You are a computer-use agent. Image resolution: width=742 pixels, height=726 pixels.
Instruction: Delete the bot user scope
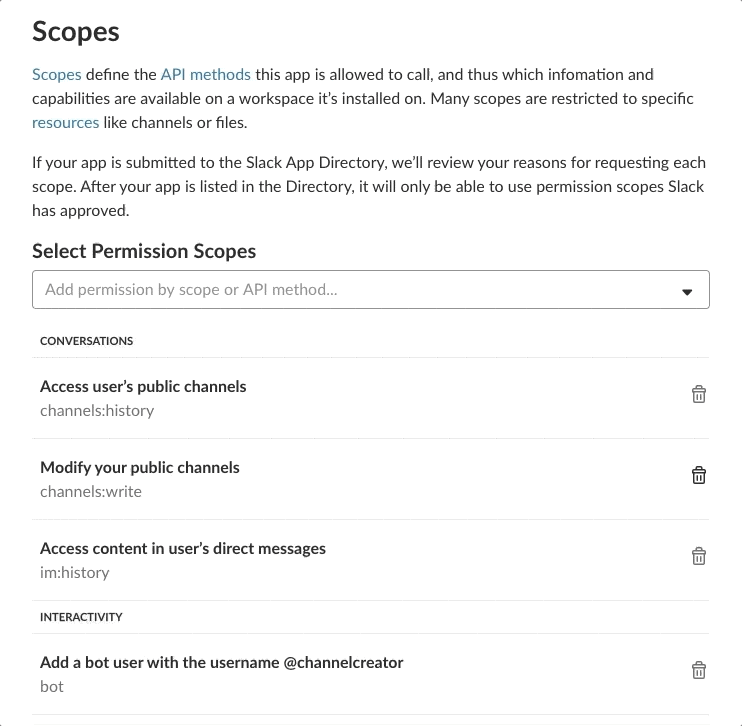699,670
